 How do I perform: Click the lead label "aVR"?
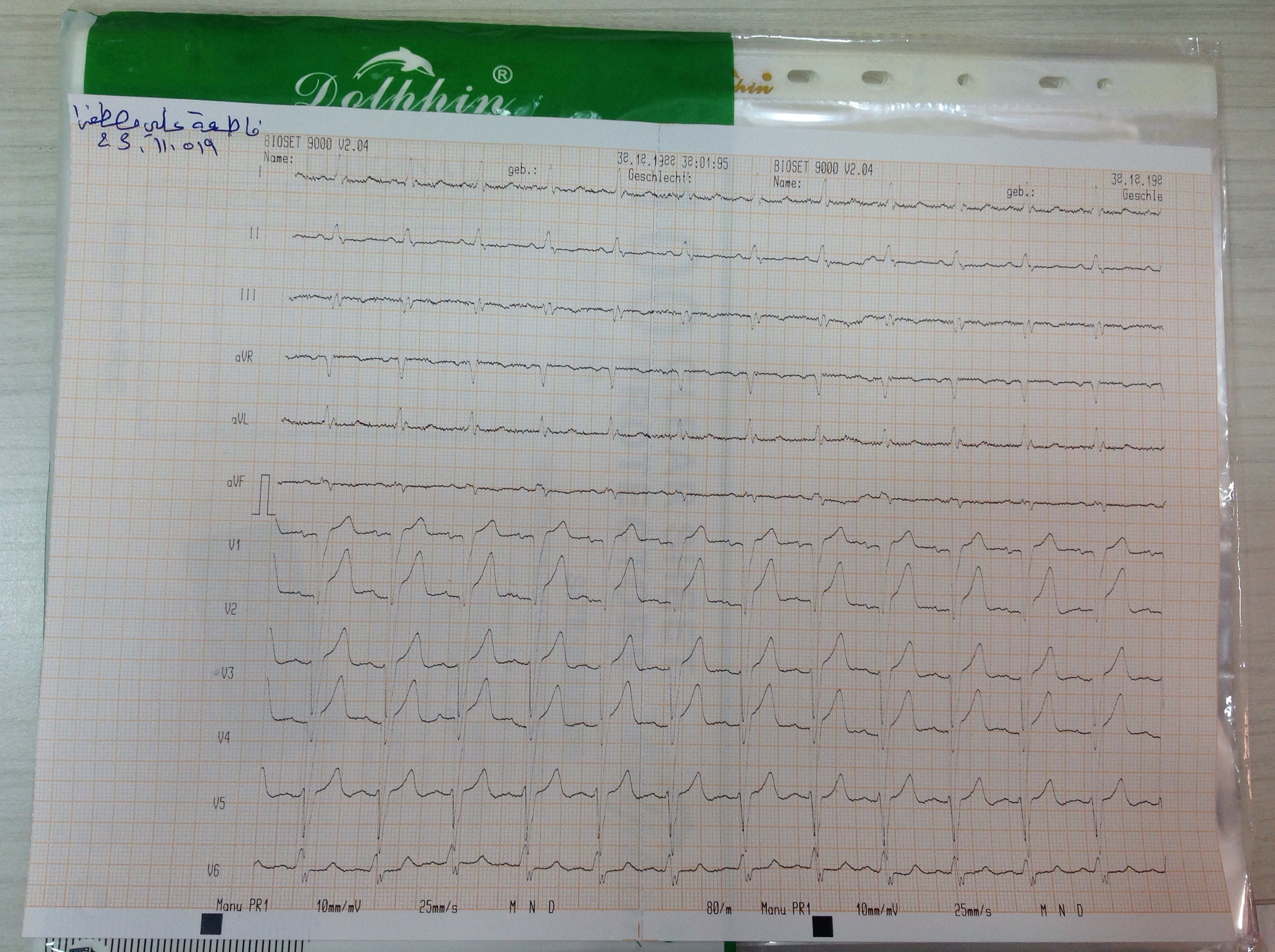[243, 357]
